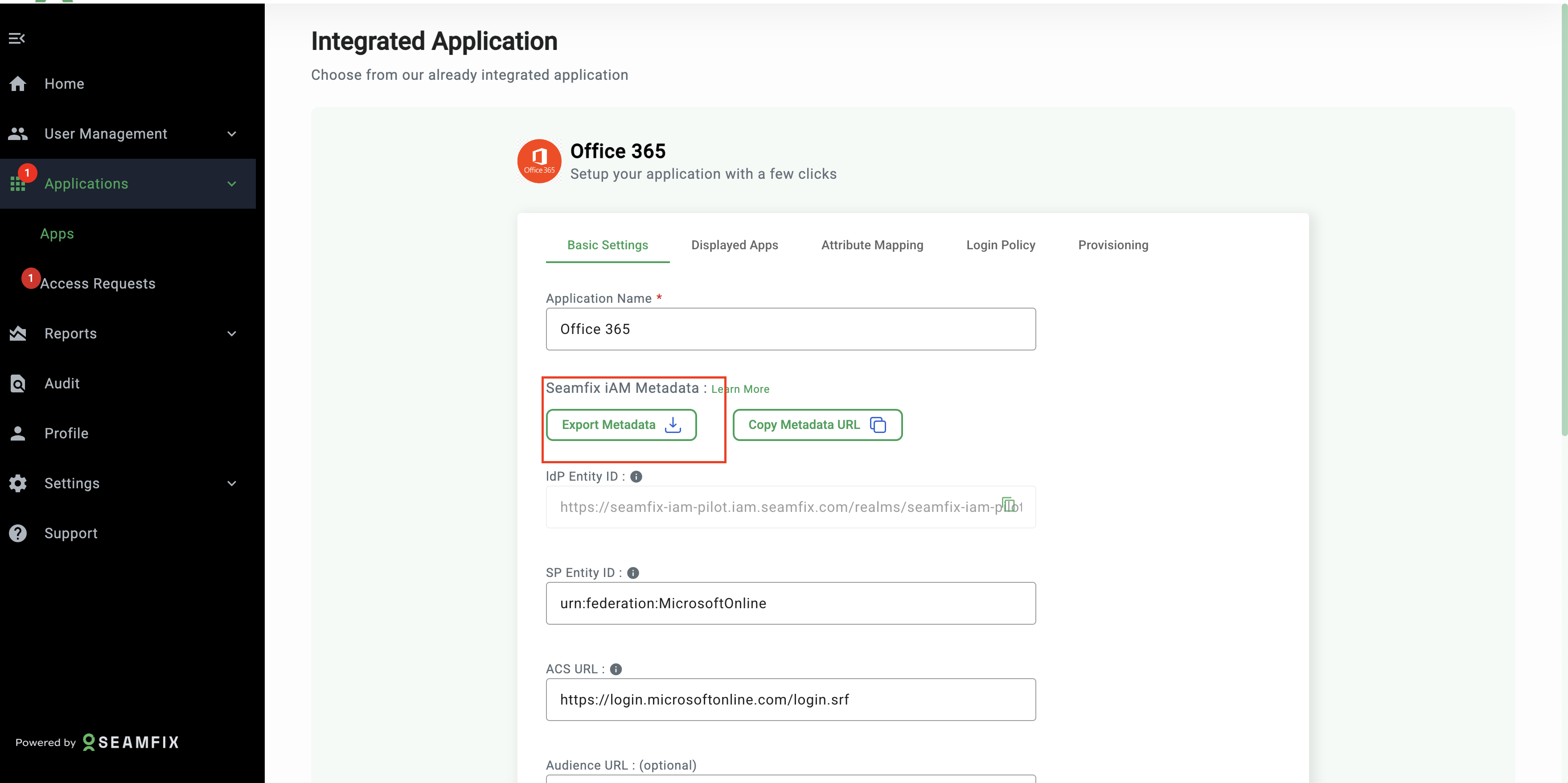The height and width of the screenshot is (783, 1568).
Task: Click the IdP Entity ID copy icon
Action: click(1008, 505)
